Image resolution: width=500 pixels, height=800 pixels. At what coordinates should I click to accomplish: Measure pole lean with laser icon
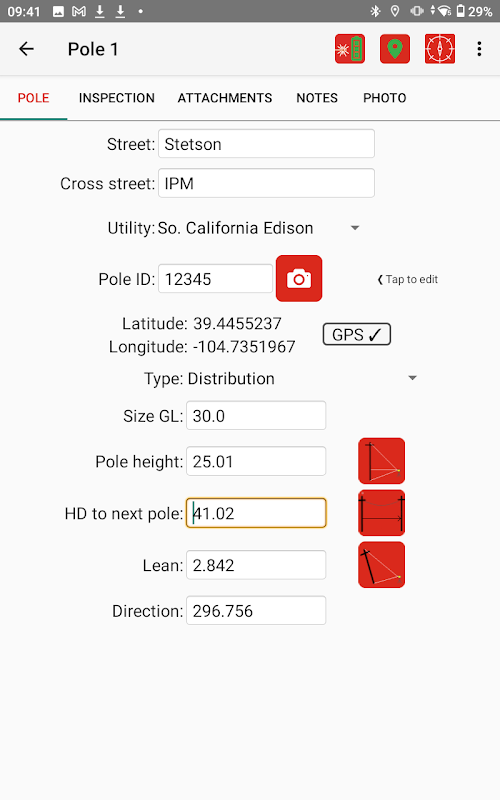[x=382, y=565]
